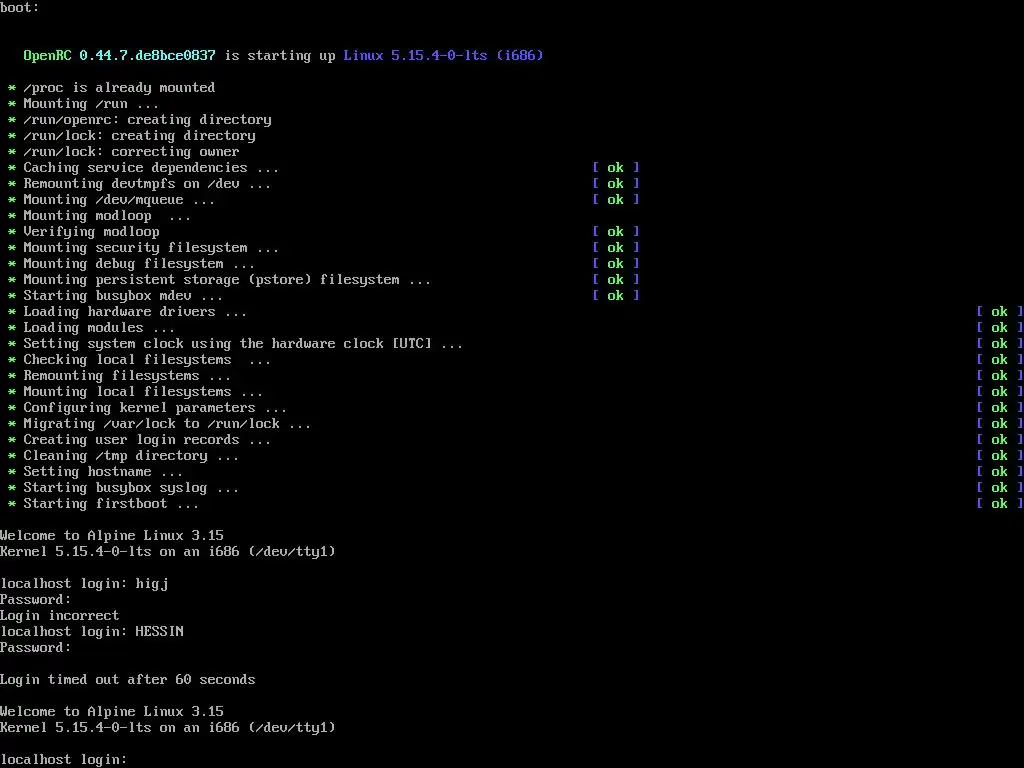Click 'Starting busybox syslog ...' line

(x=131, y=488)
